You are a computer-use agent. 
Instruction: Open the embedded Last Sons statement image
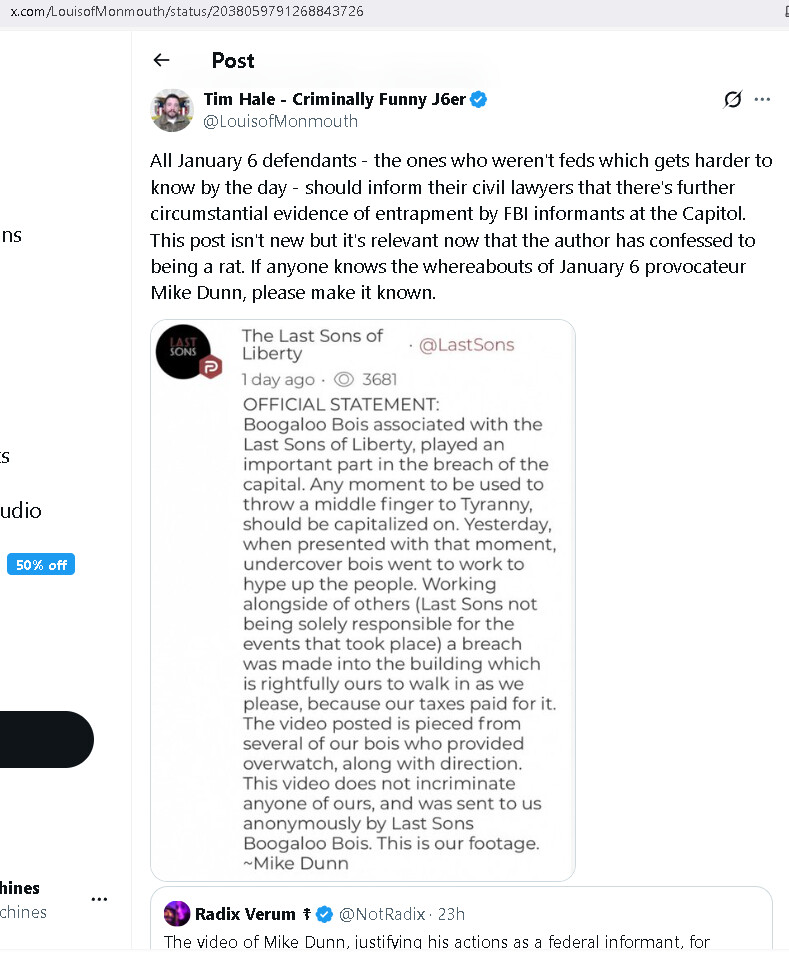tap(363, 600)
